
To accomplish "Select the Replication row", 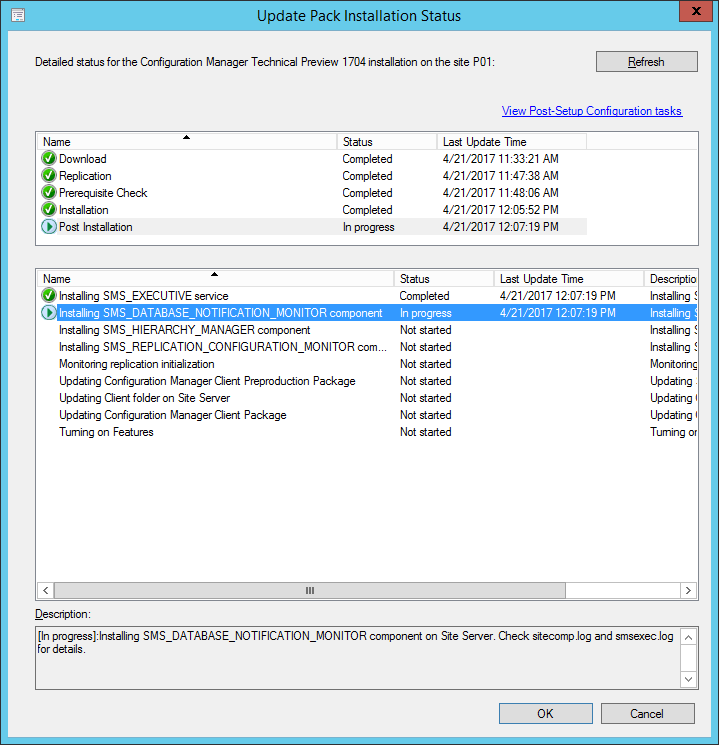I will coord(314,176).
